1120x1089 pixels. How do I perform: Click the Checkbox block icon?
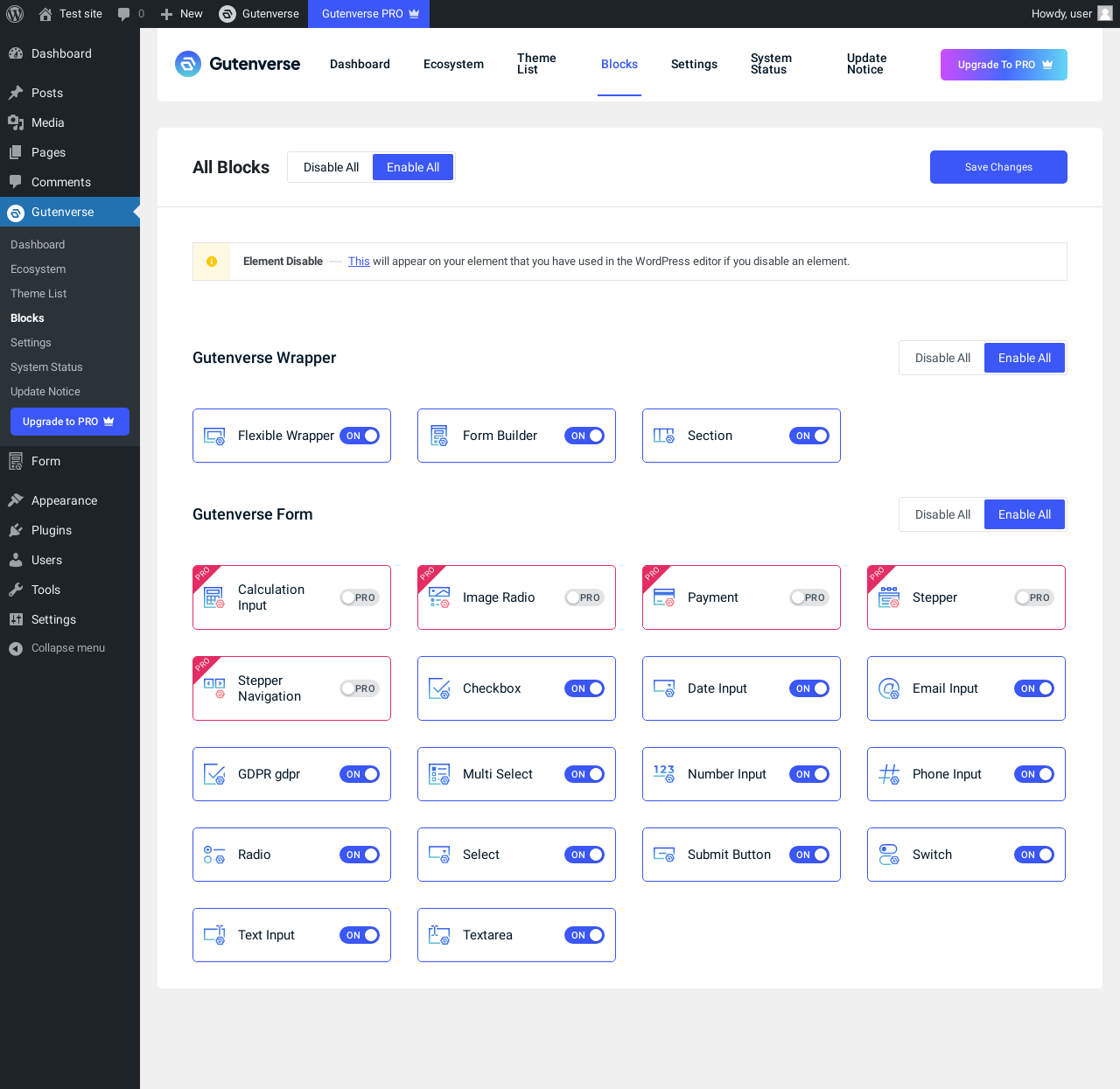click(439, 688)
